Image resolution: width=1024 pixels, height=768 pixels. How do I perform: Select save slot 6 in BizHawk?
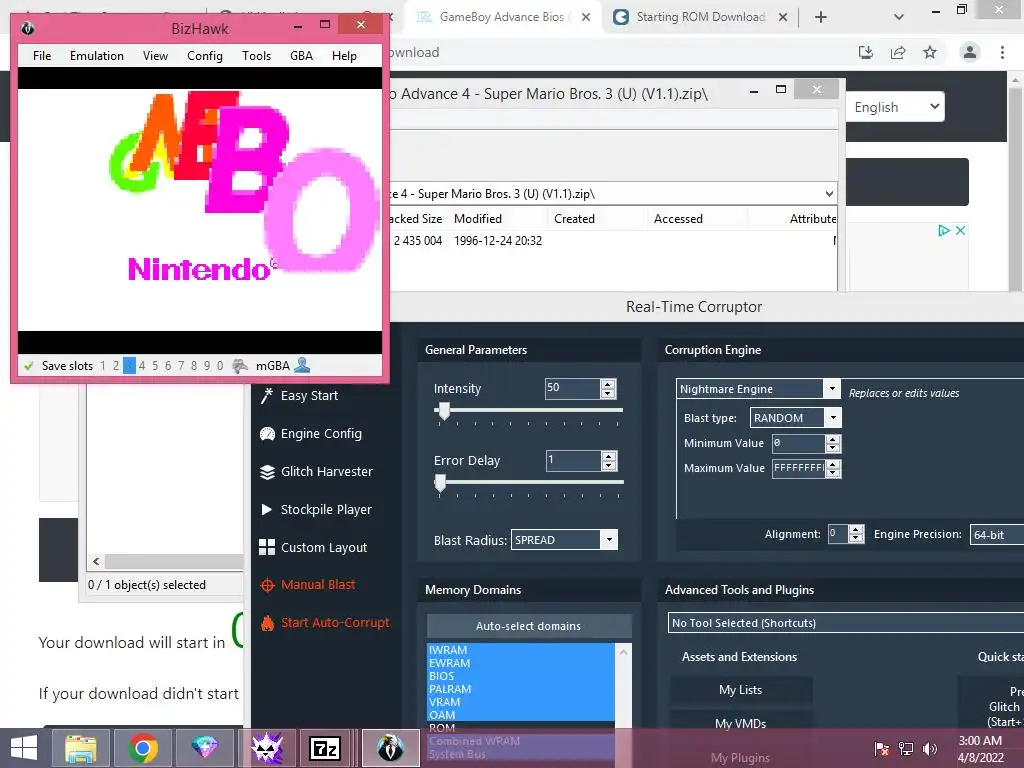[x=168, y=366]
